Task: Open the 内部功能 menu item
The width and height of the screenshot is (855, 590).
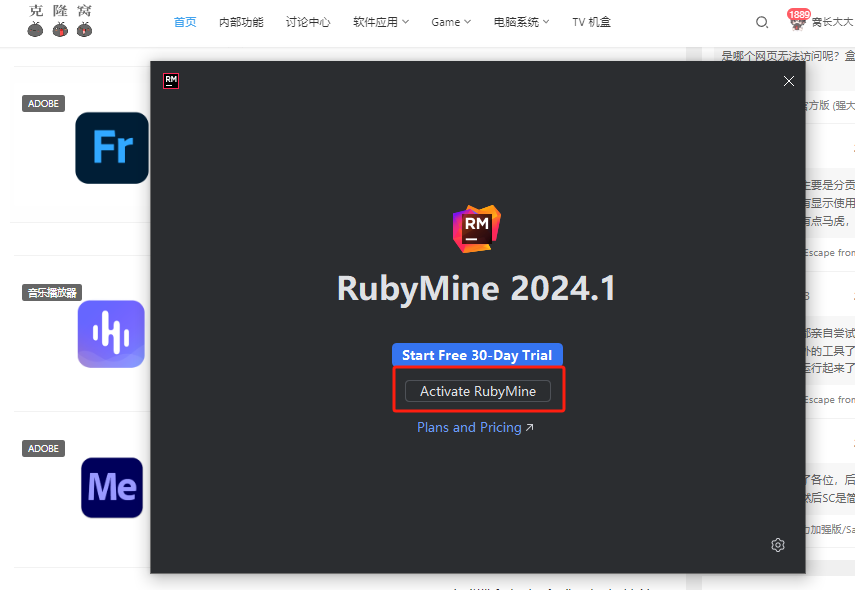Action: (x=241, y=22)
